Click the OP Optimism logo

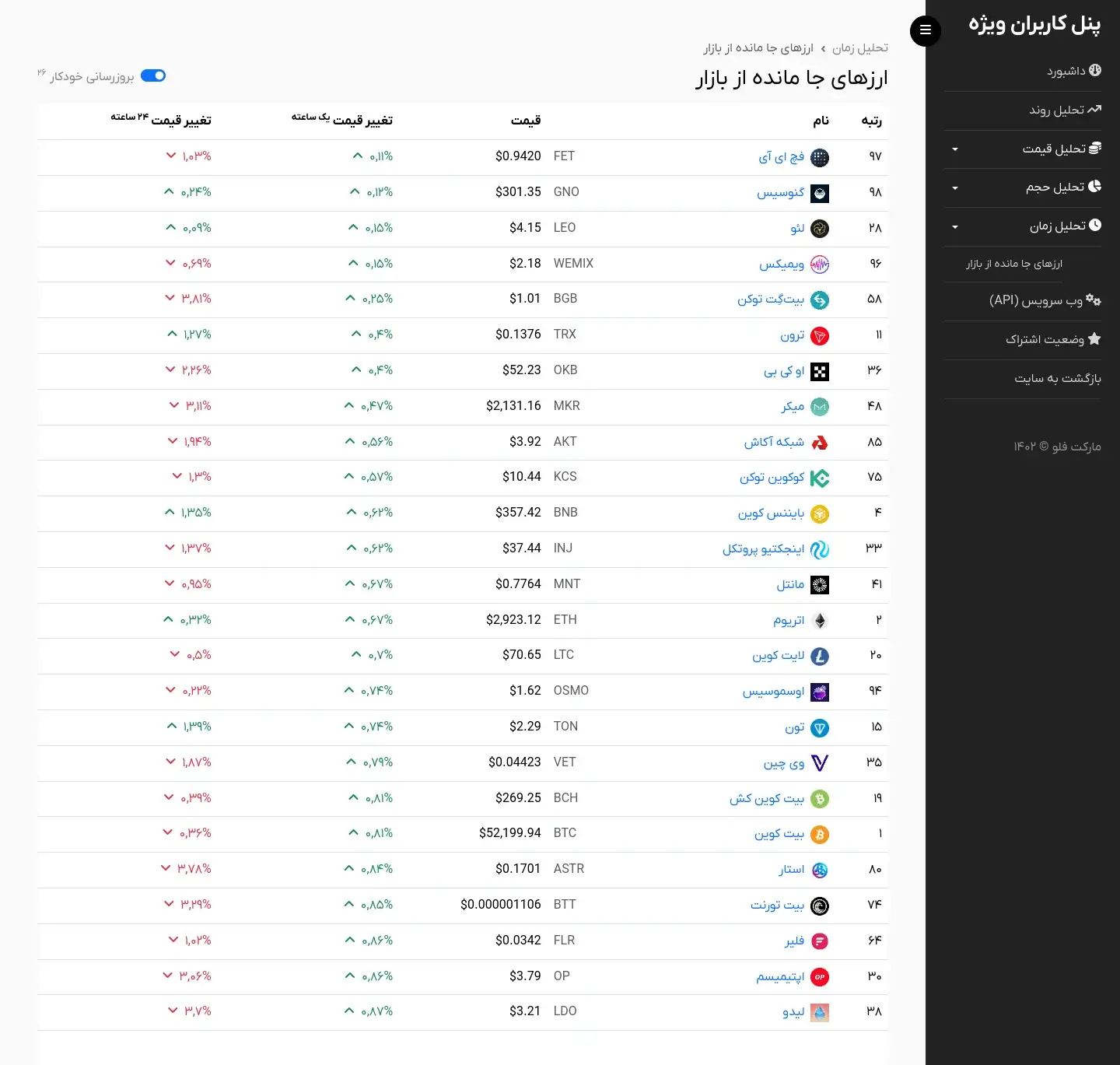tap(820, 977)
